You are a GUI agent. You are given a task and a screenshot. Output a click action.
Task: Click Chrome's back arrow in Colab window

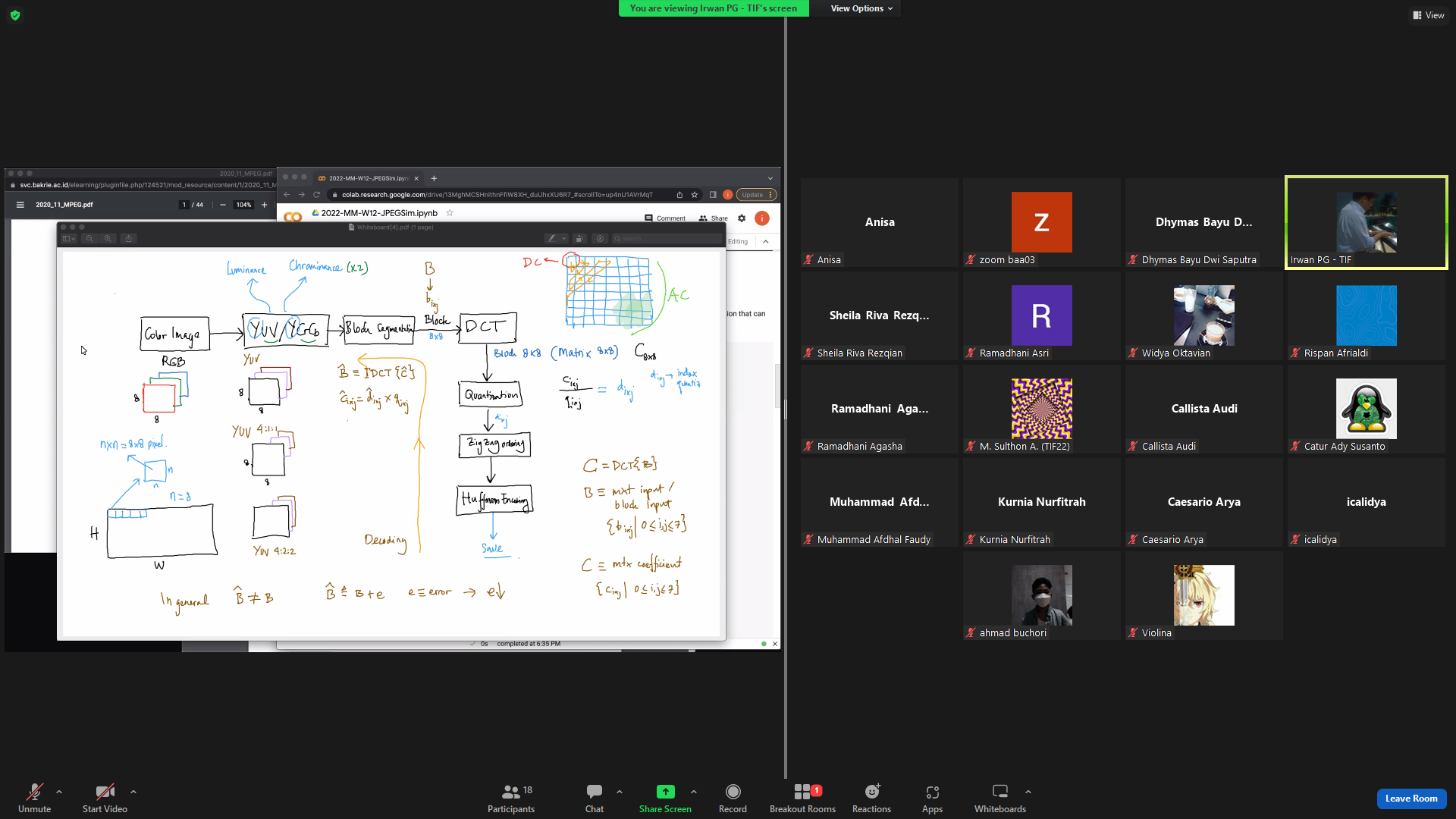click(x=287, y=195)
